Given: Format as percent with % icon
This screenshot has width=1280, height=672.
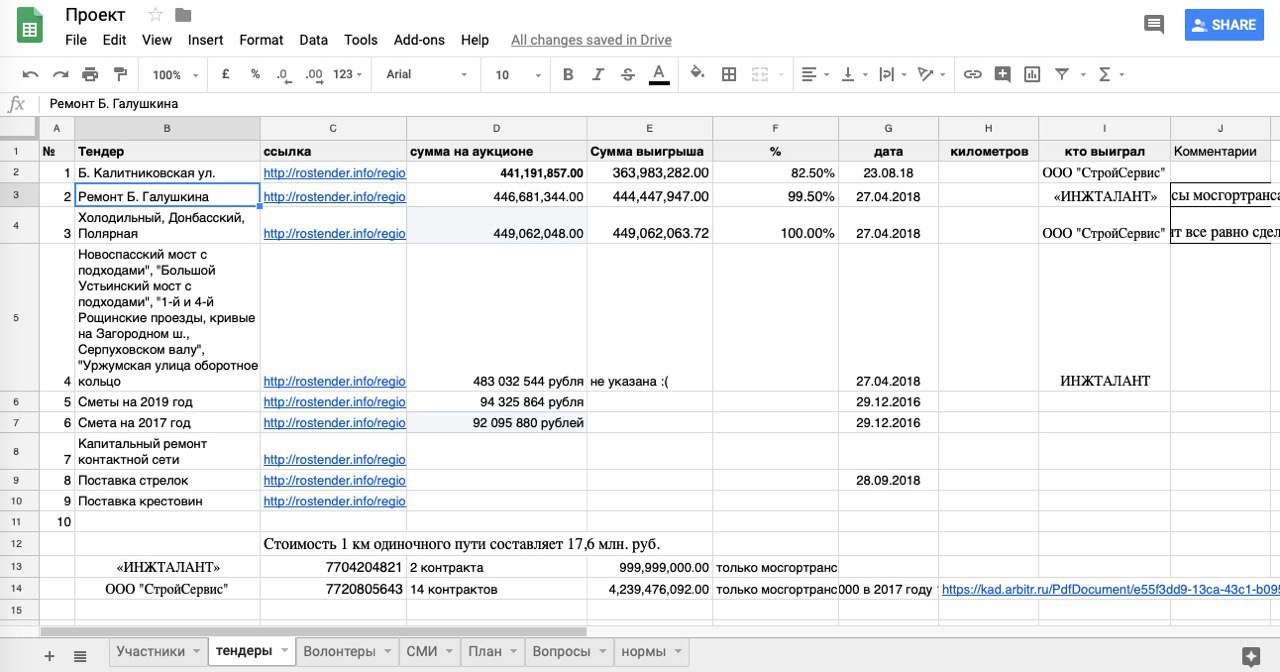Looking at the screenshot, I should 255,74.
